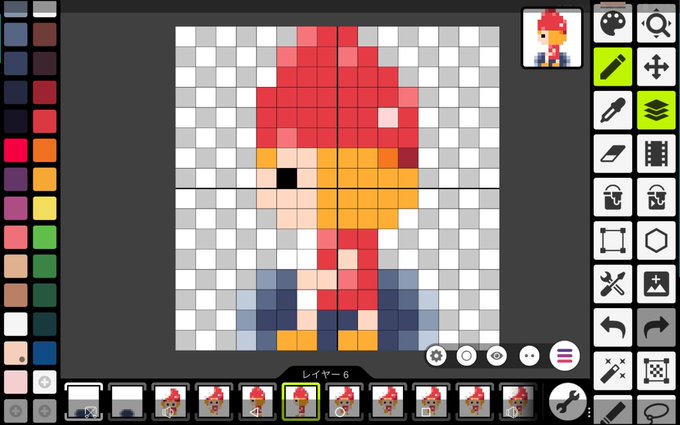Click the round wrench button beside layers
The height and width of the screenshot is (425, 680).
click(x=568, y=402)
